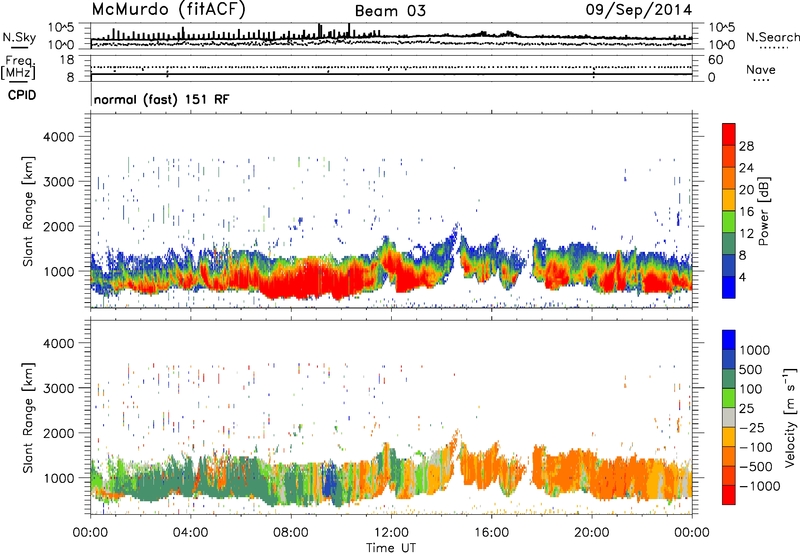Click the 16:00 time axis tick label
Image resolution: width=800 pixels, height=554 pixels.
[x=491, y=533]
